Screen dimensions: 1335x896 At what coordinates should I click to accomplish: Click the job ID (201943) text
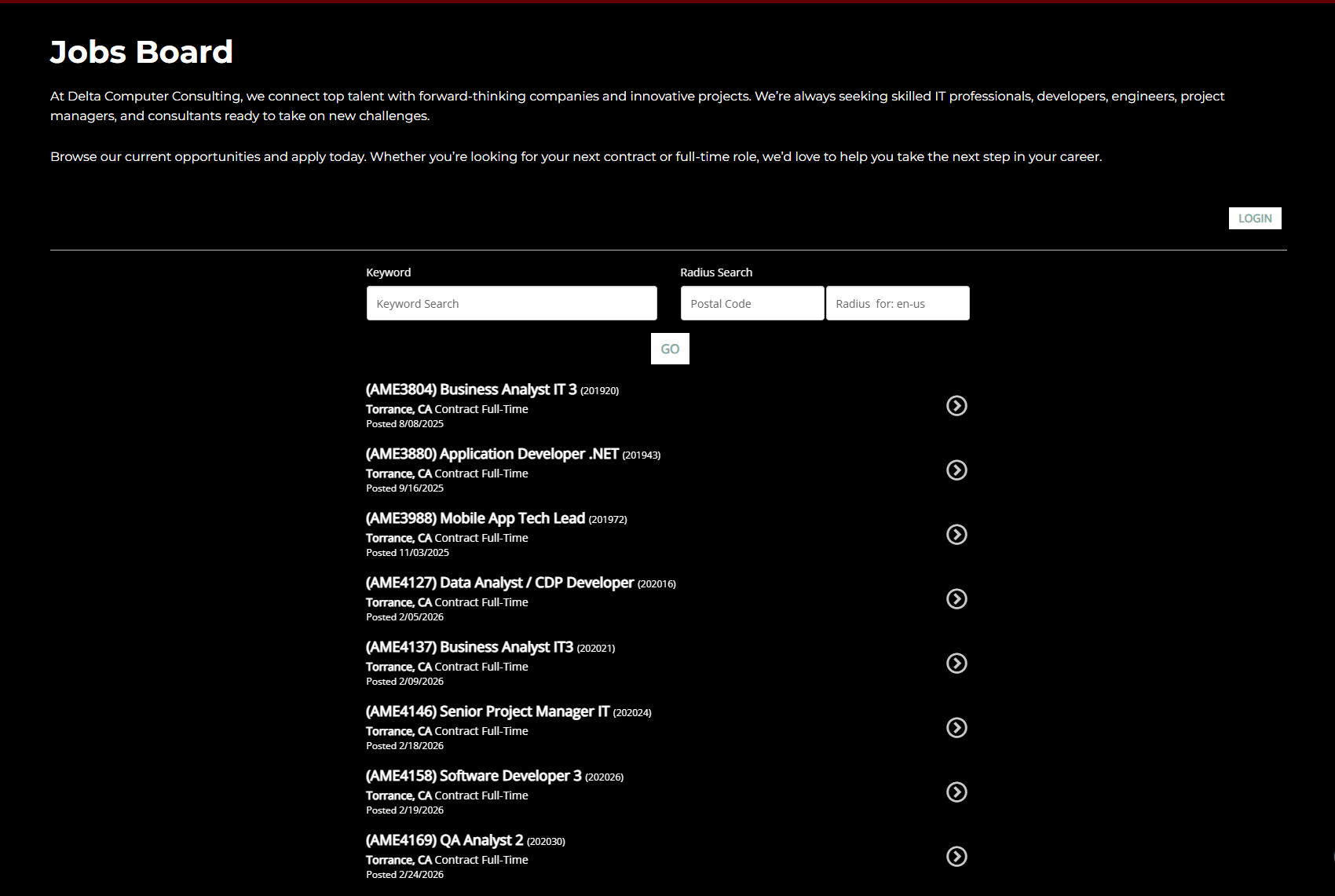click(642, 455)
